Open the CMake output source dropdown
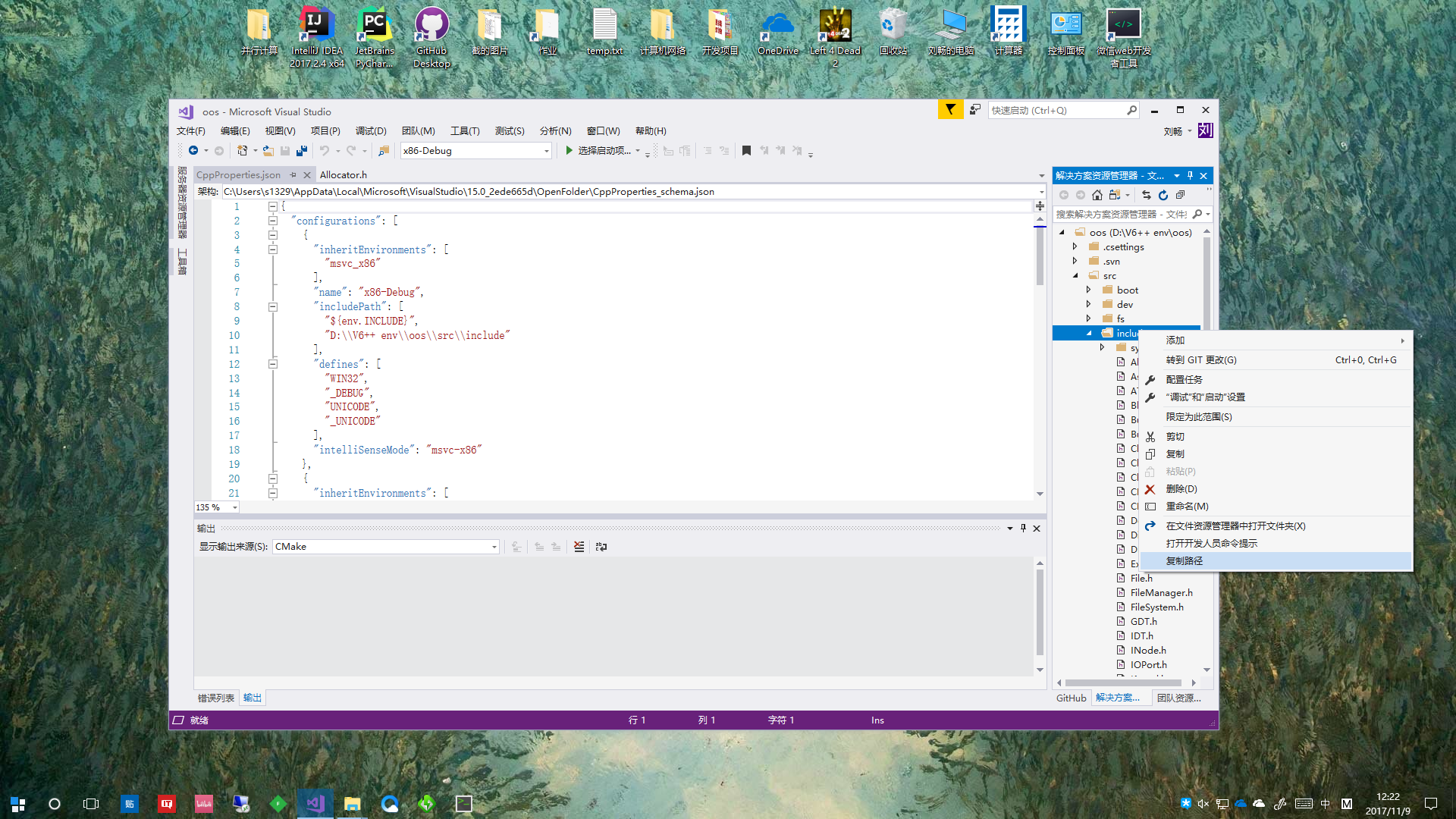The width and height of the screenshot is (1456, 819). click(x=494, y=547)
